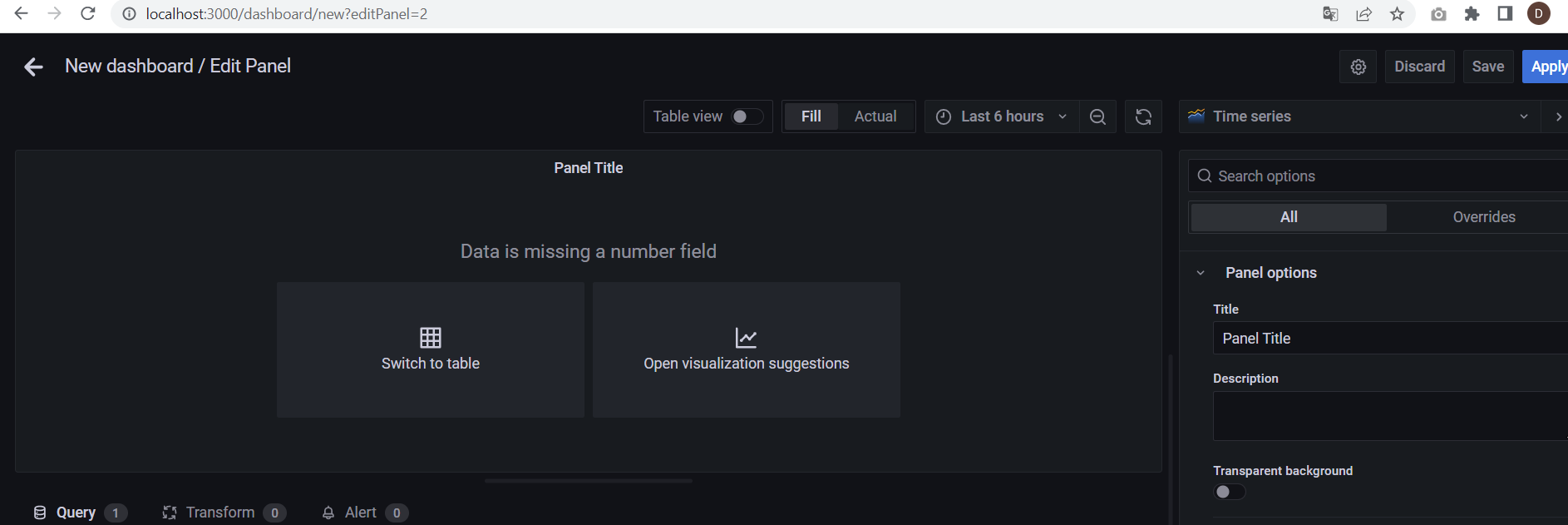Open dashboard settings gear icon

(1358, 67)
